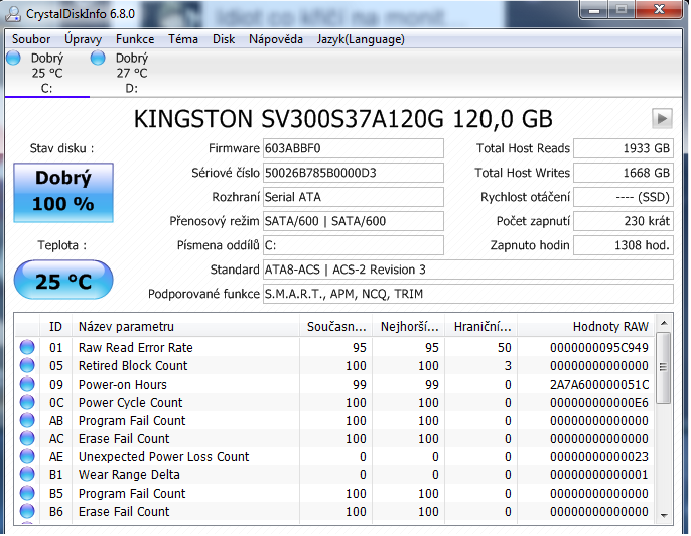The image size is (691, 536).
Task: Select the D: disk tab
Action: (131, 73)
